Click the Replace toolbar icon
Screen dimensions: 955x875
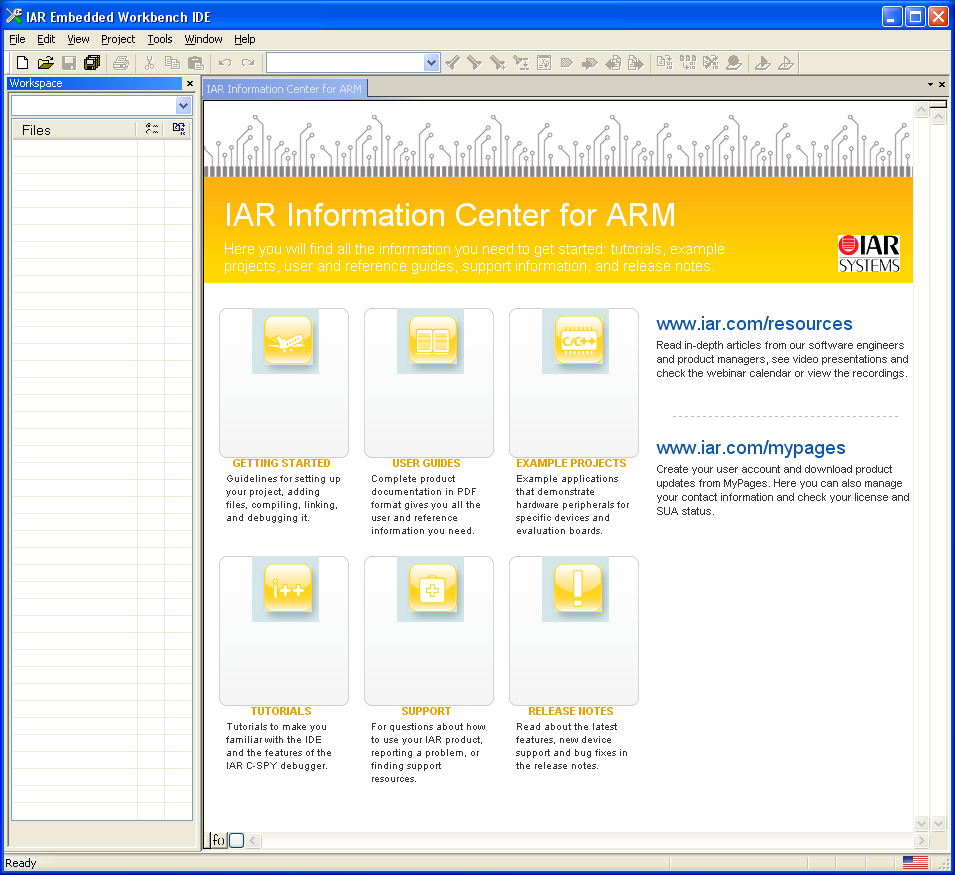[521, 63]
